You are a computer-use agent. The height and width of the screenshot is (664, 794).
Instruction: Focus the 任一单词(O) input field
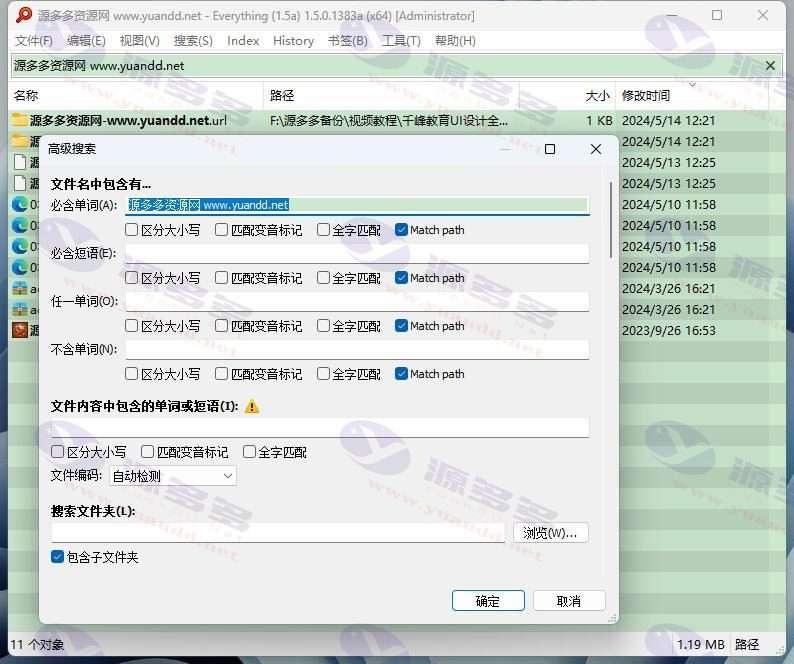click(x=358, y=301)
